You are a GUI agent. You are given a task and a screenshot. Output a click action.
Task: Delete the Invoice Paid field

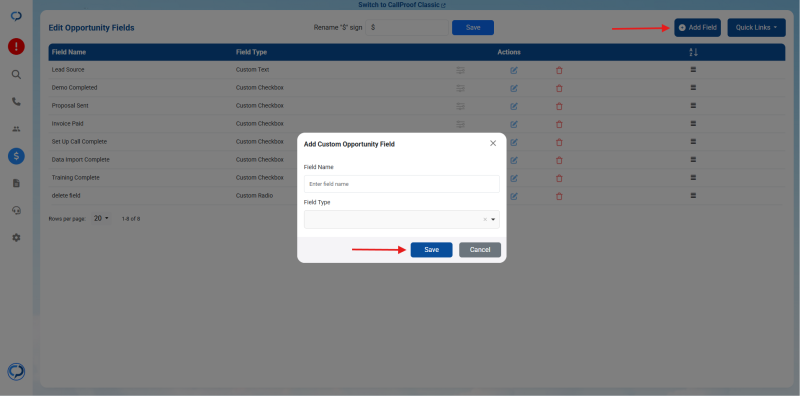coord(559,124)
